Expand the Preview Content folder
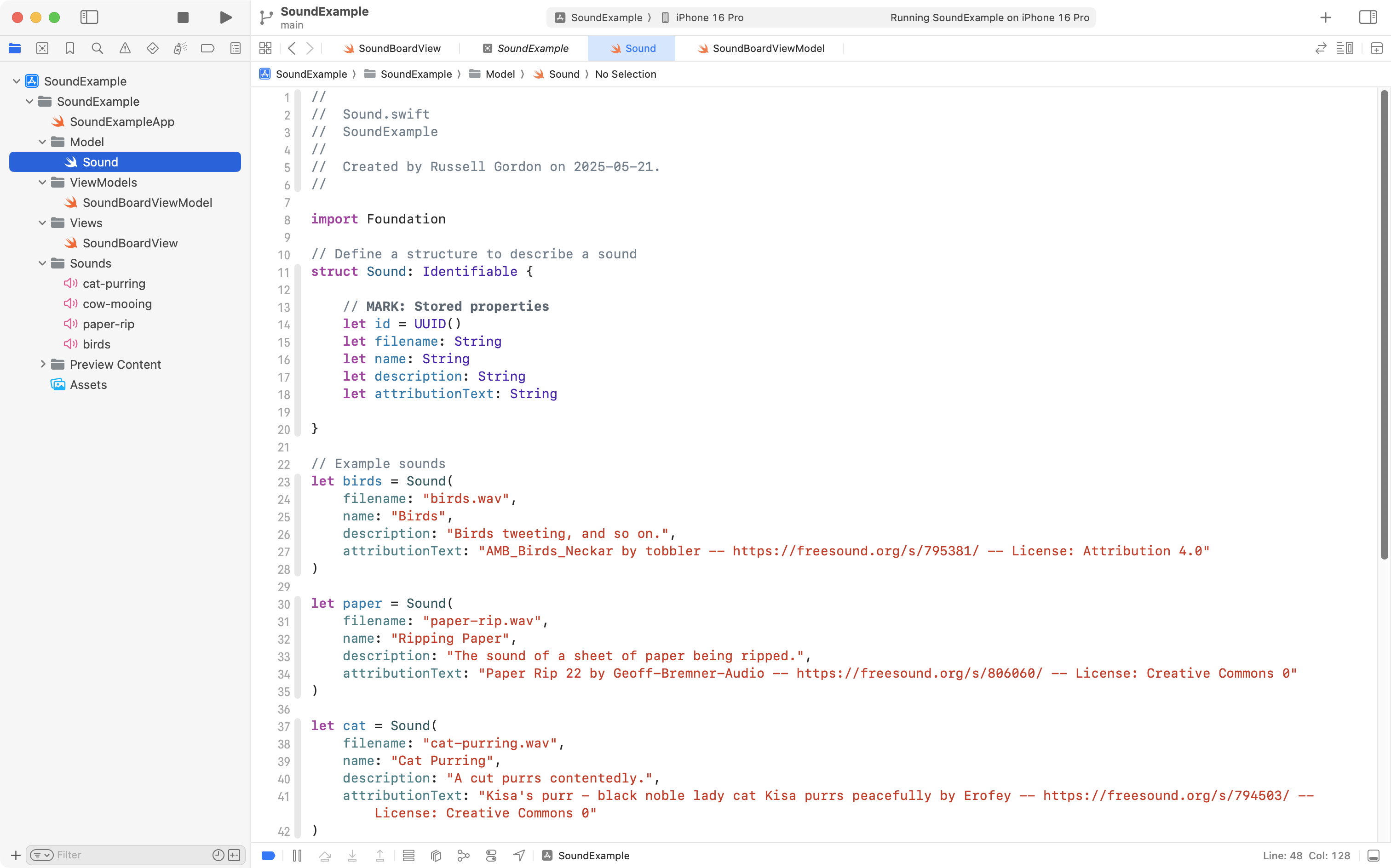 (x=42, y=365)
